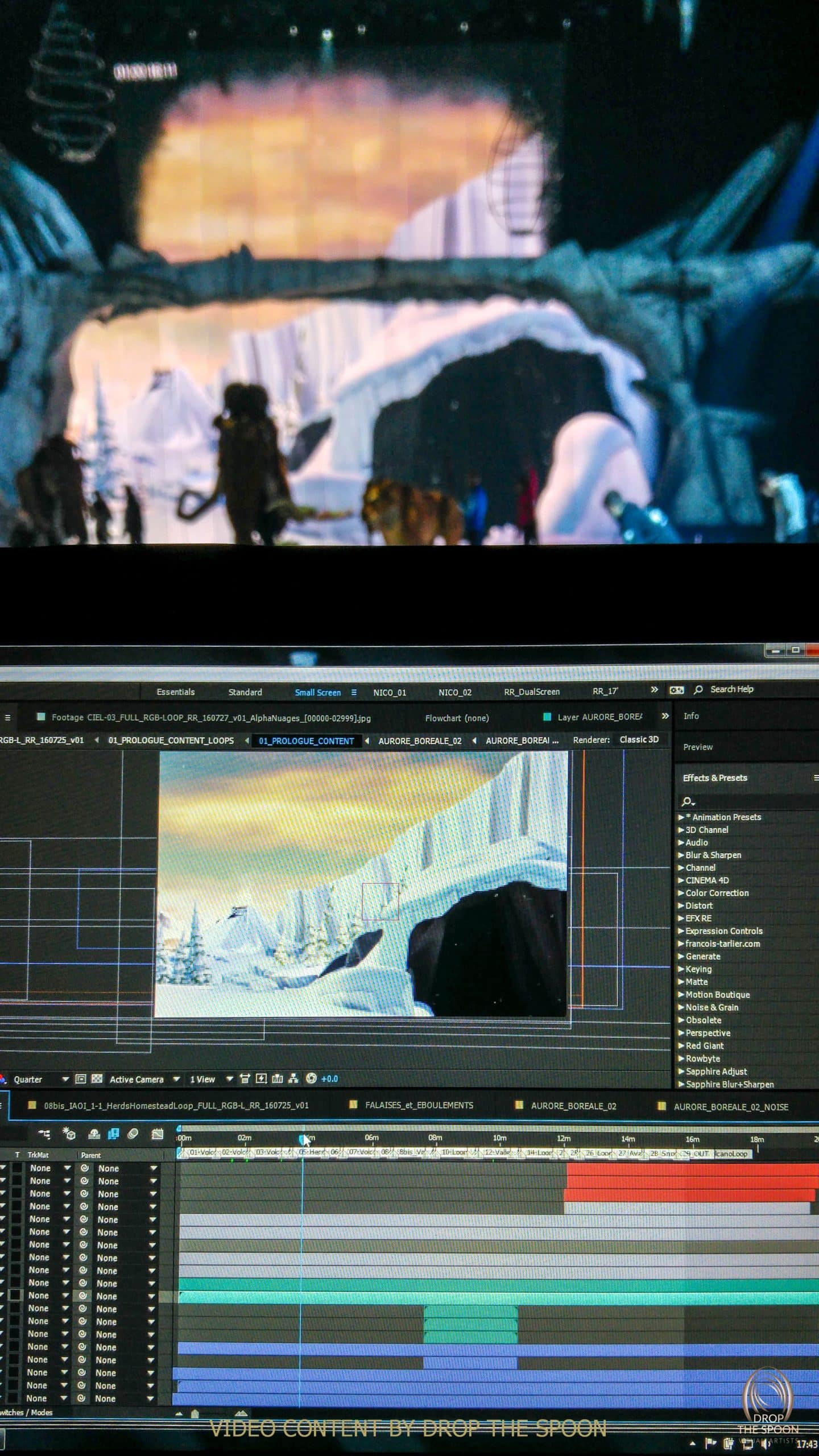Image resolution: width=819 pixels, height=1456 pixels.
Task: Click the system tray flag icon
Action: (x=711, y=1443)
